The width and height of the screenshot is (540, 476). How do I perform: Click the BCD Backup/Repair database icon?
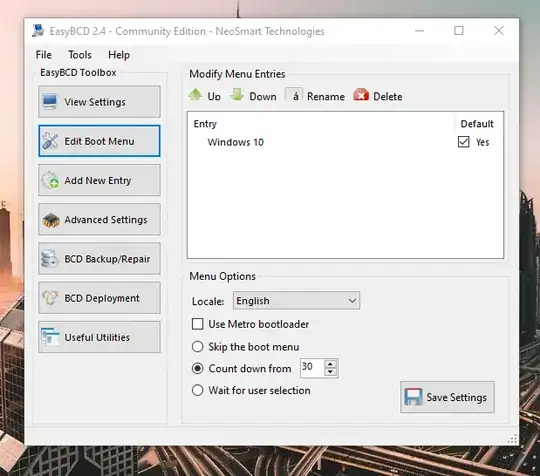49,259
